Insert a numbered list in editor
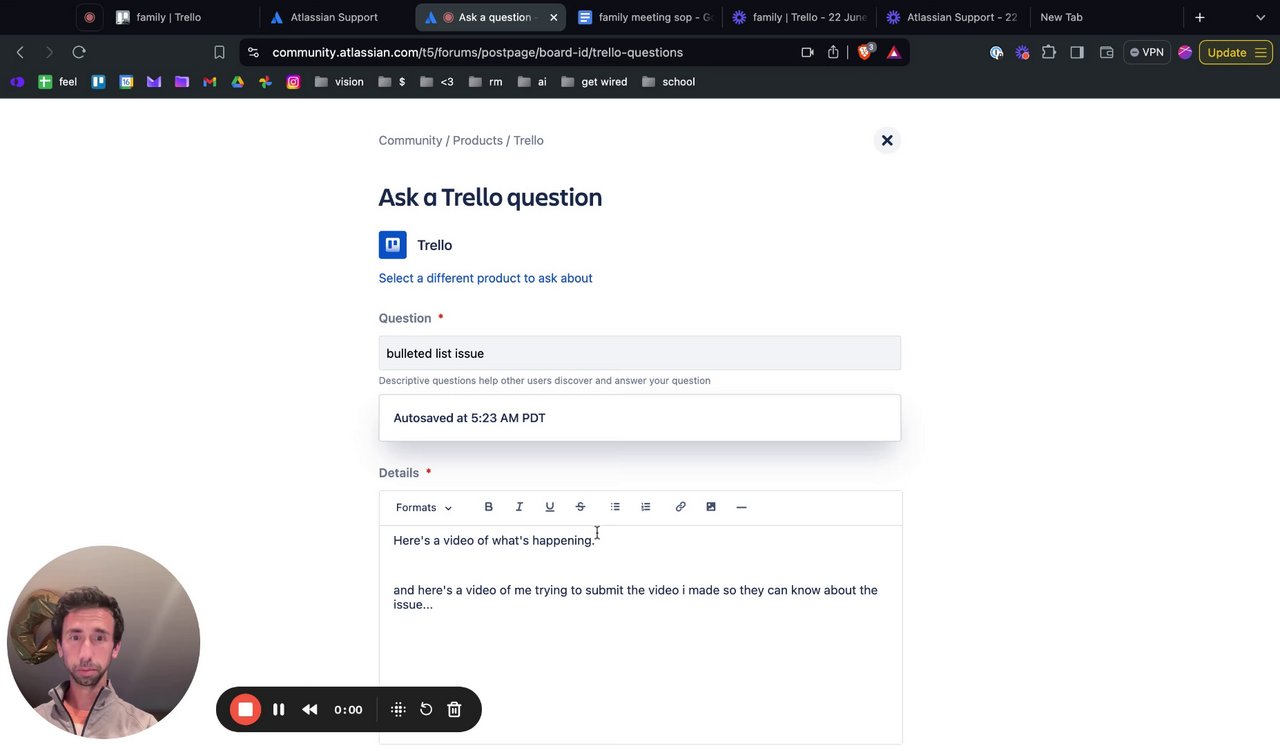 coord(646,507)
